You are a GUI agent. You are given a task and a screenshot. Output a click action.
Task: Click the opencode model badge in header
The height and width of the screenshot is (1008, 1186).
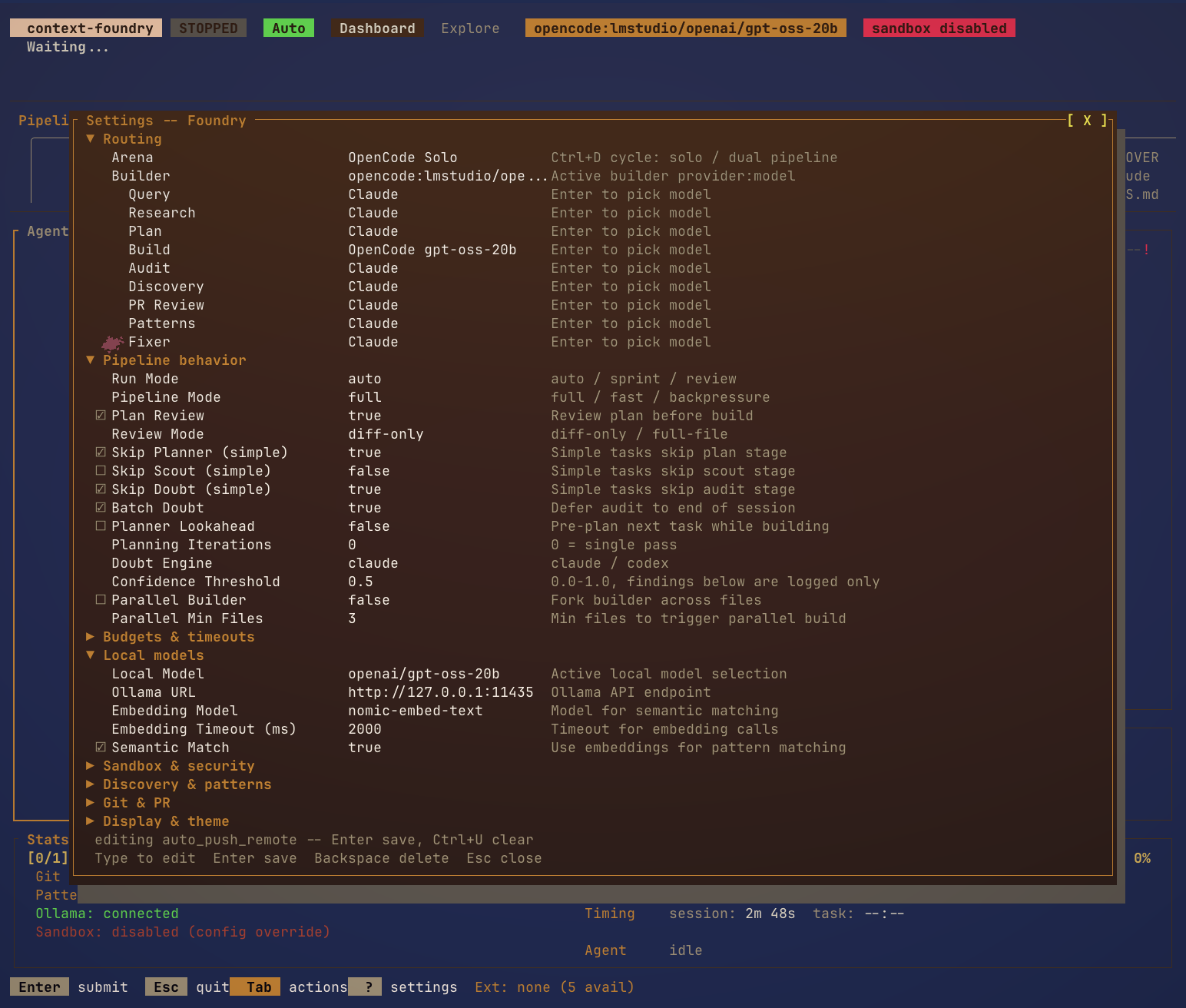point(686,28)
